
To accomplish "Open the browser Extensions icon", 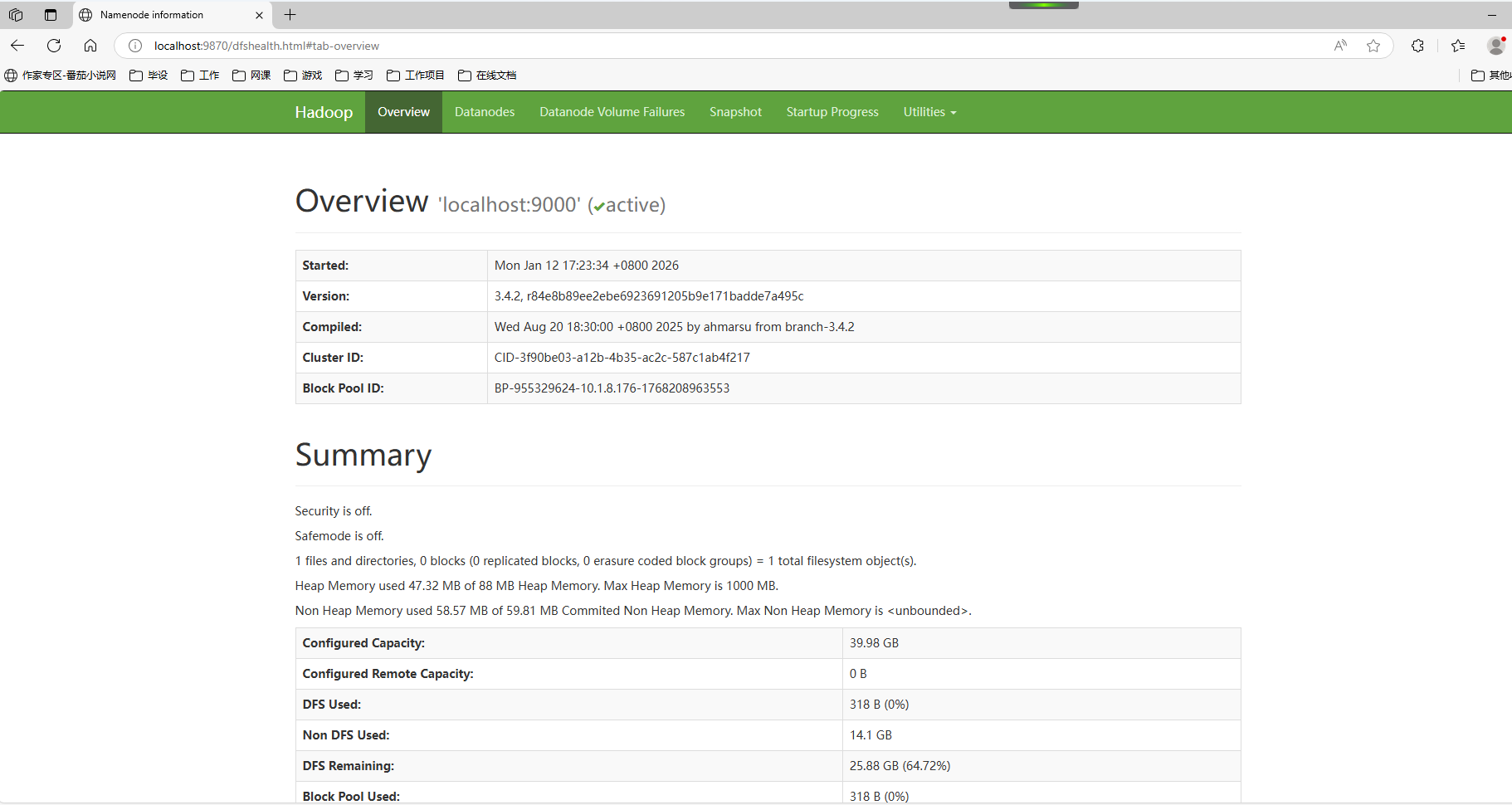I will (1418, 46).
